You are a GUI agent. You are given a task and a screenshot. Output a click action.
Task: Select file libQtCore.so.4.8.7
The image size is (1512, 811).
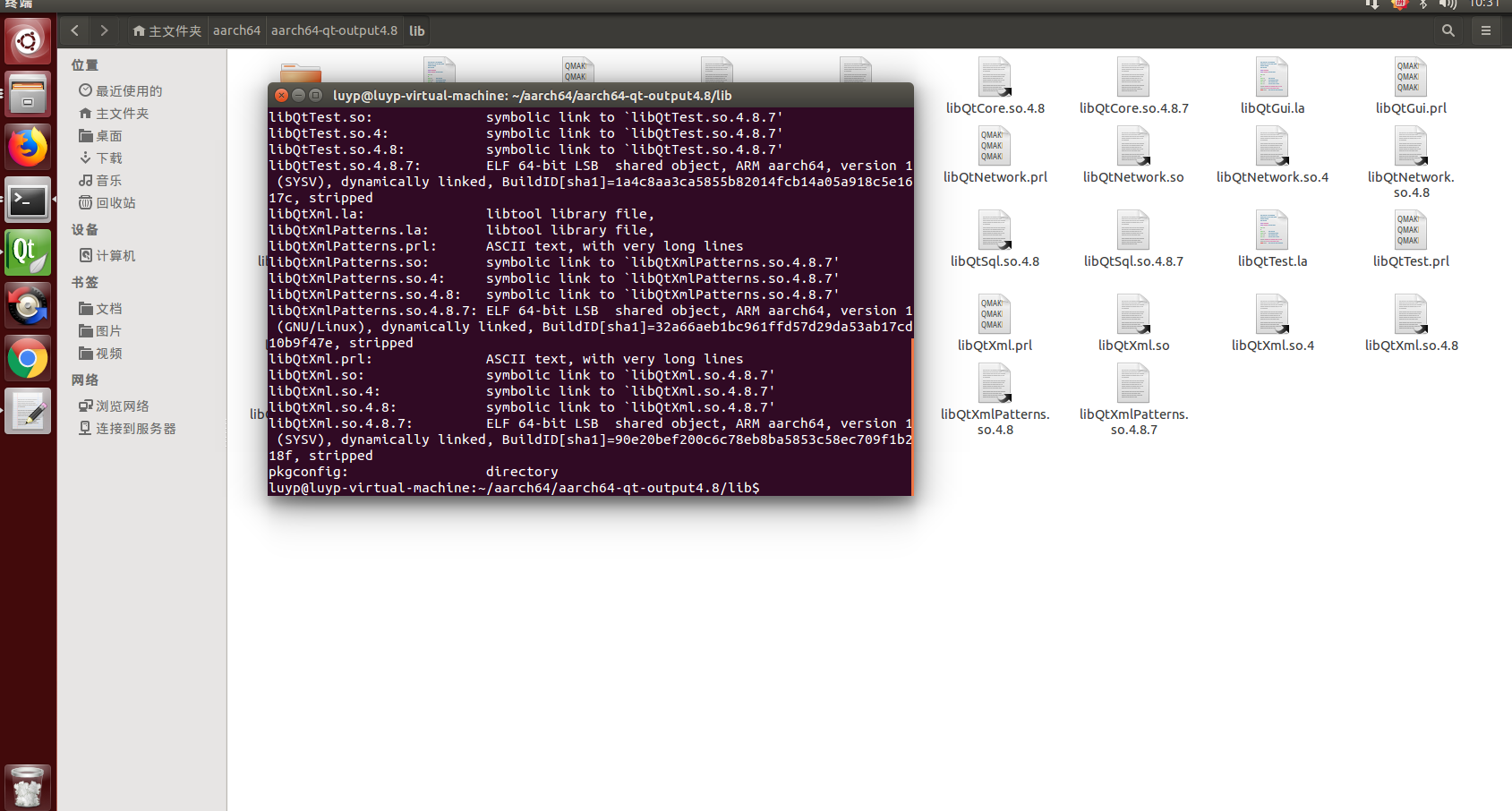(1133, 86)
